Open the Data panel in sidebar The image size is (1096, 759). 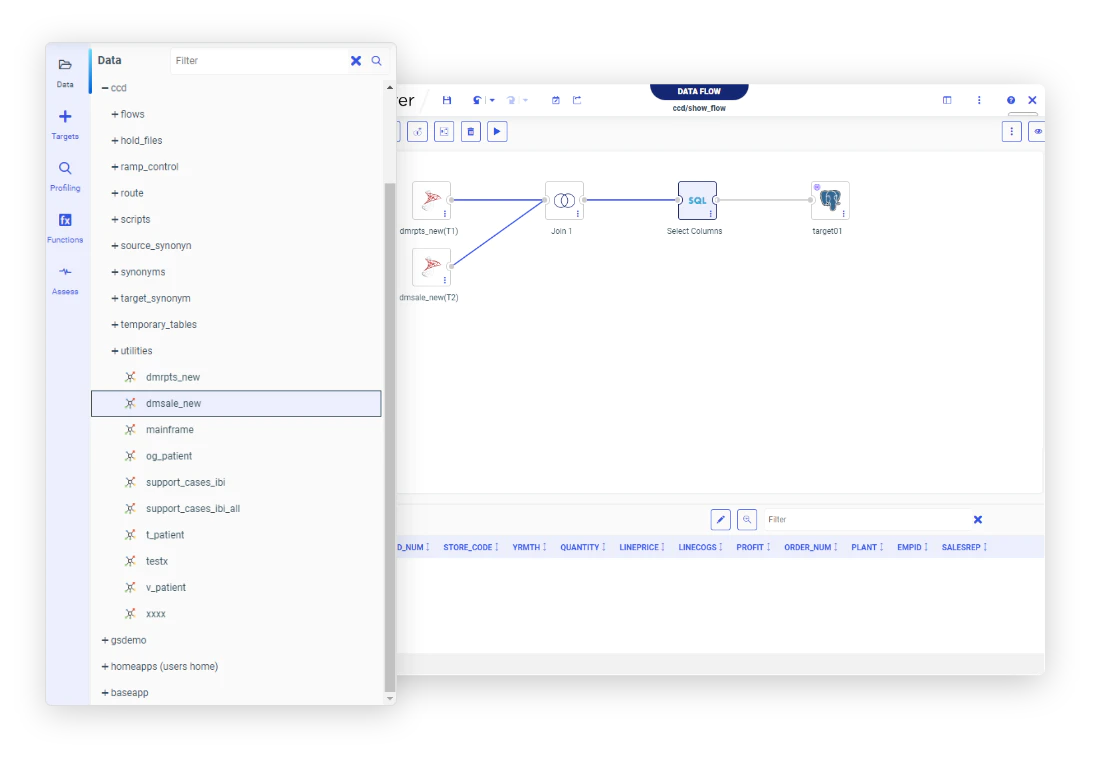pos(65,72)
